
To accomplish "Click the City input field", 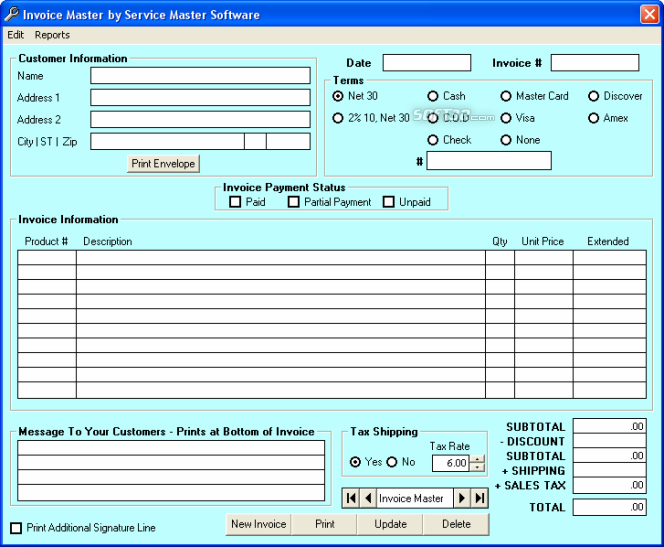I will point(167,142).
